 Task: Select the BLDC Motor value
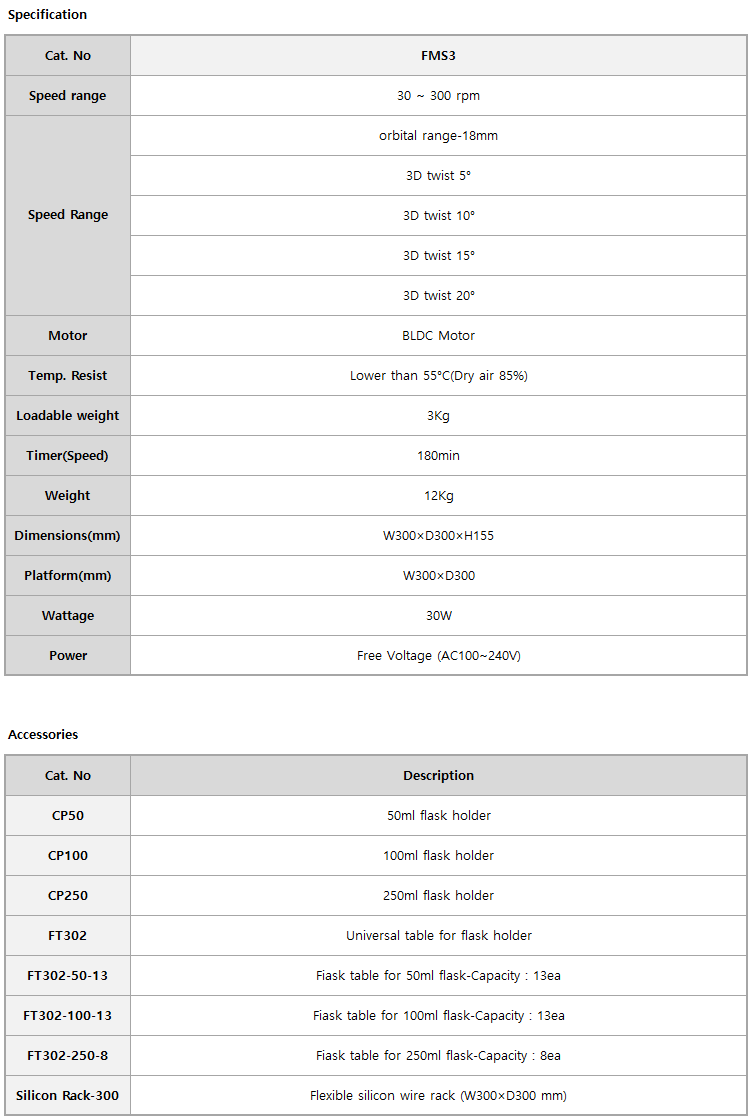point(438,335)
